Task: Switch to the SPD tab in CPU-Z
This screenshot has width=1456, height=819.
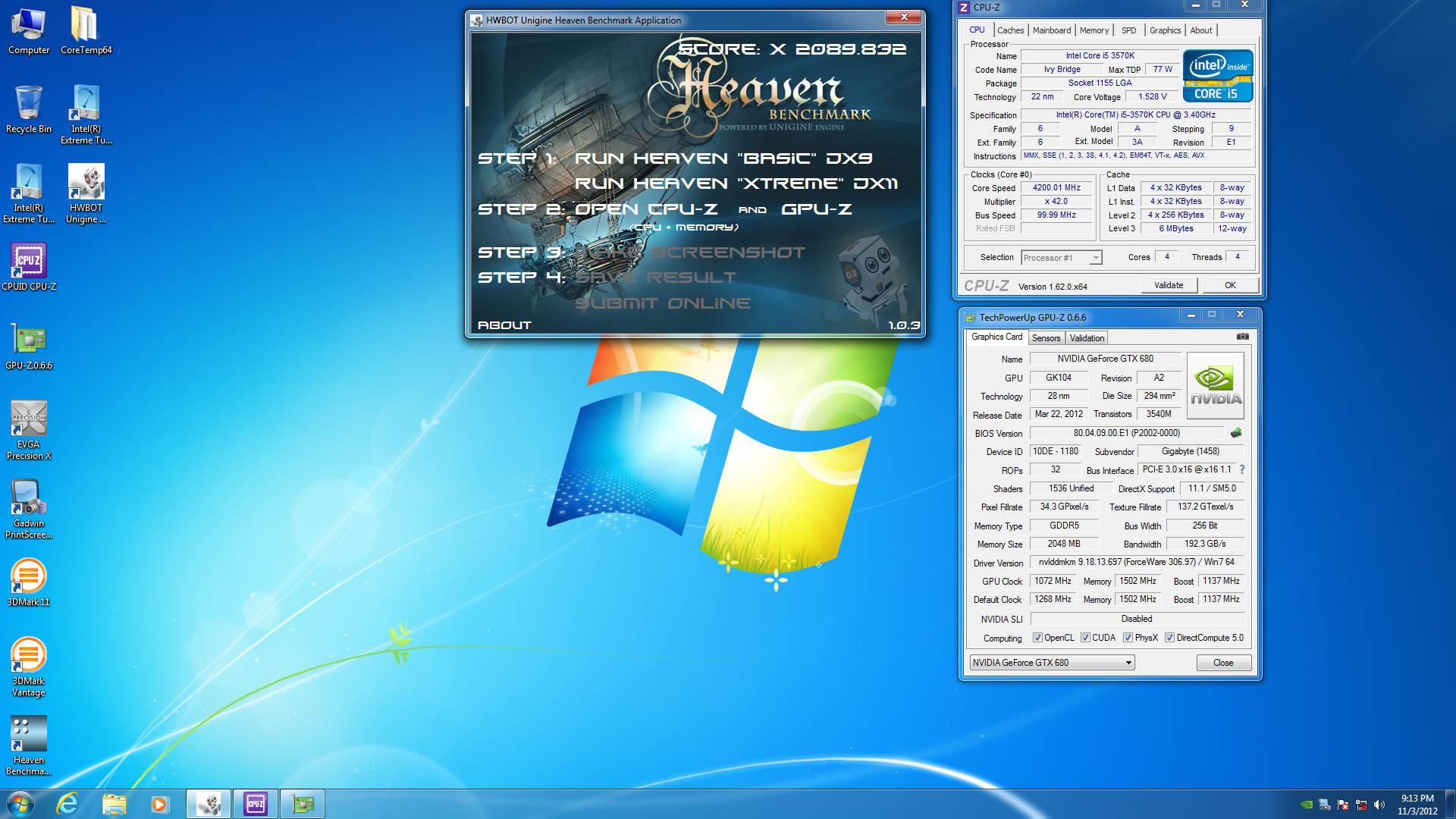Action: click(x=1128, y=30)
